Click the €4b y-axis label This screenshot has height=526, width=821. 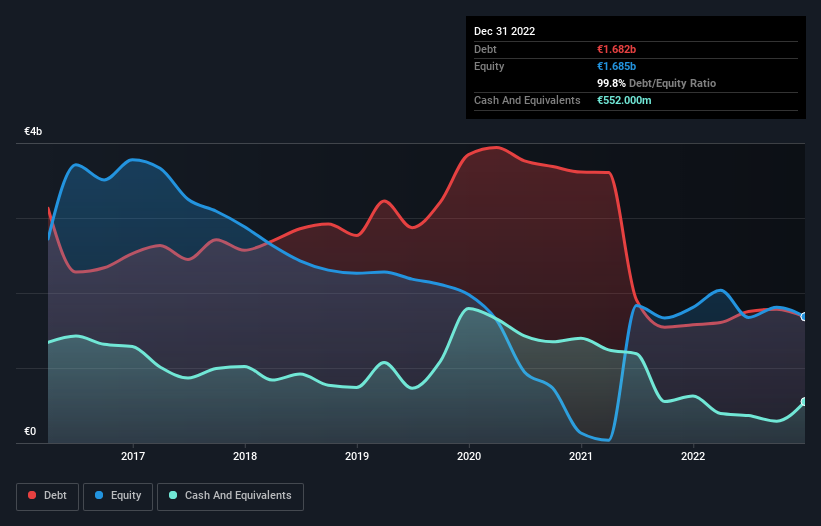point(33,131)
